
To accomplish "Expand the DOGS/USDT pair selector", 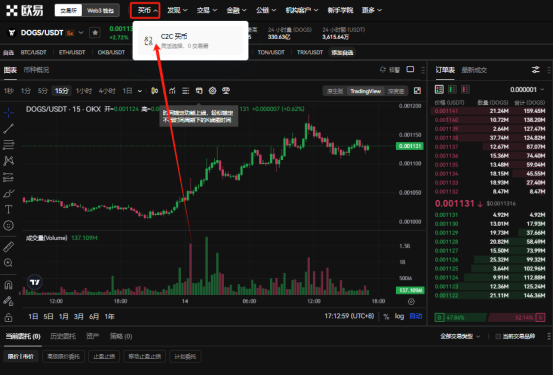I will coord(81,33).
